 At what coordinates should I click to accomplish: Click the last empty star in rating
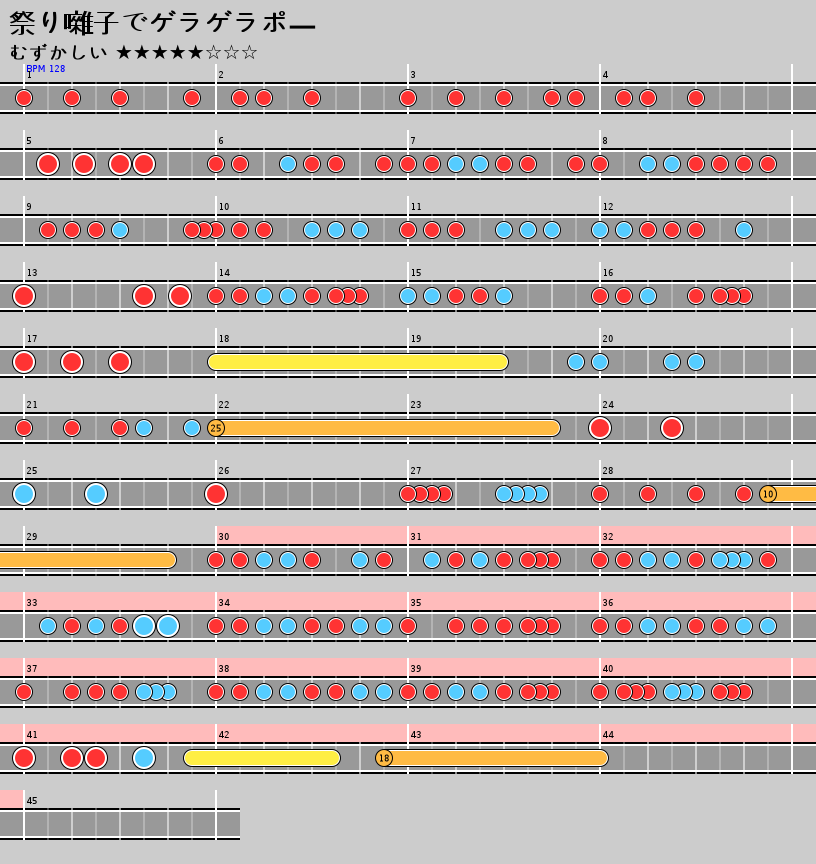tap(249, 52)
